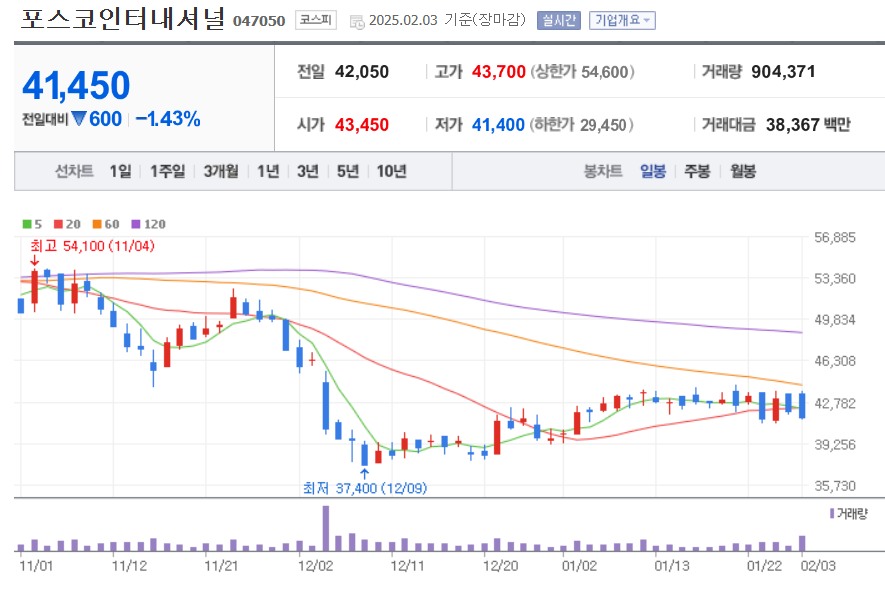Click the 저가 value 41,400
Image resolution: width=885 pixels, height=599 pixels.
(498, 125)
